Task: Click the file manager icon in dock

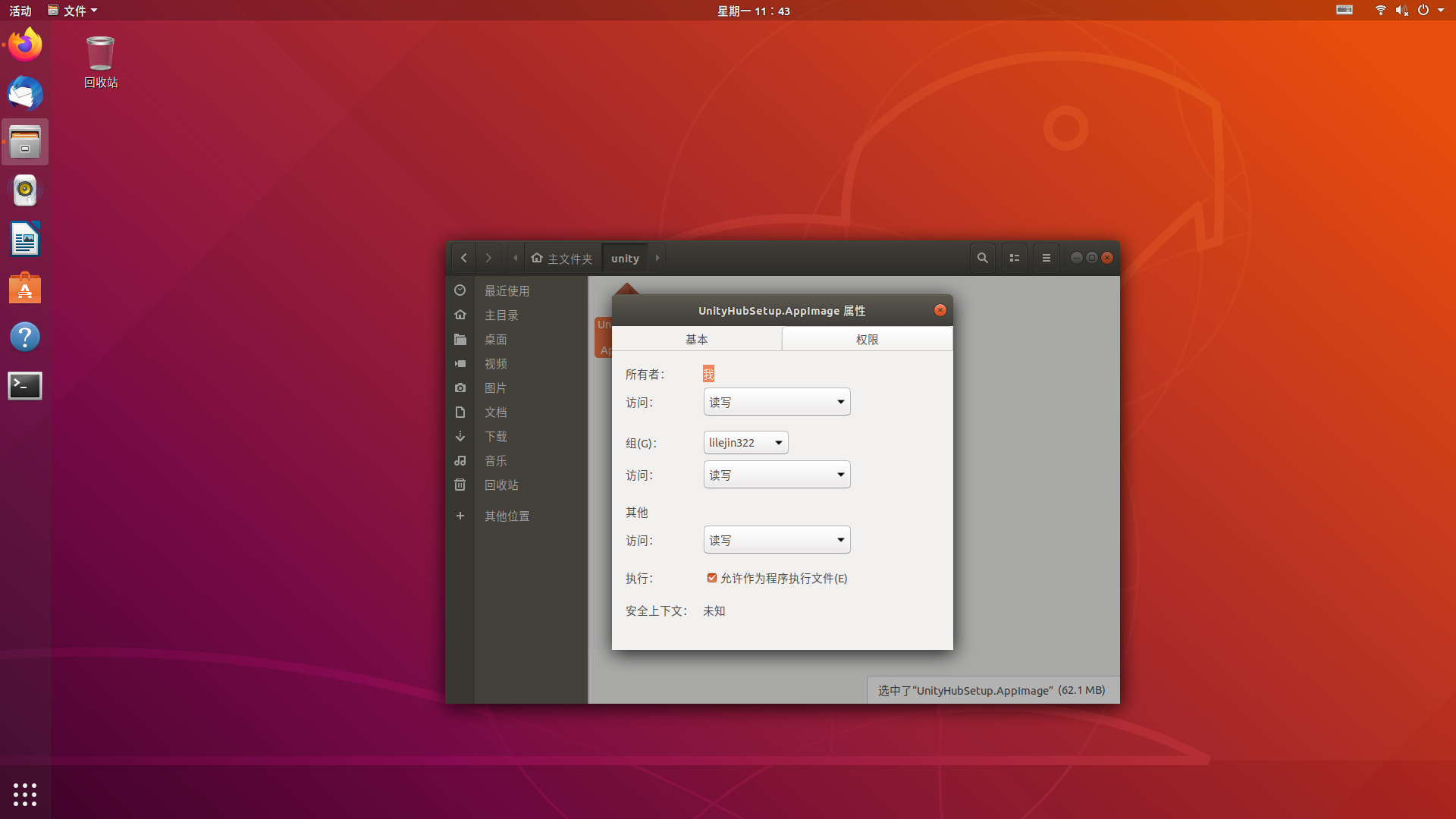Action: (25, 141)
